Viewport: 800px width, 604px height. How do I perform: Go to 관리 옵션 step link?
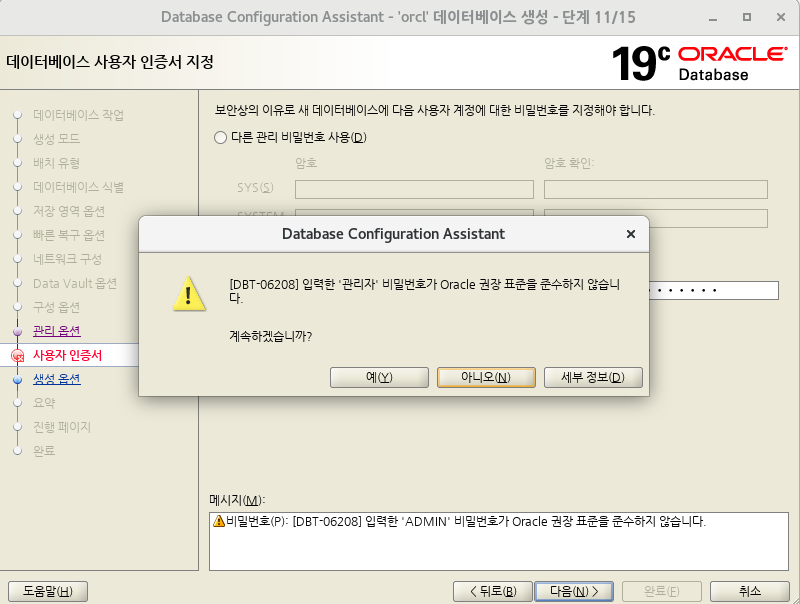(x=57, y=331)
